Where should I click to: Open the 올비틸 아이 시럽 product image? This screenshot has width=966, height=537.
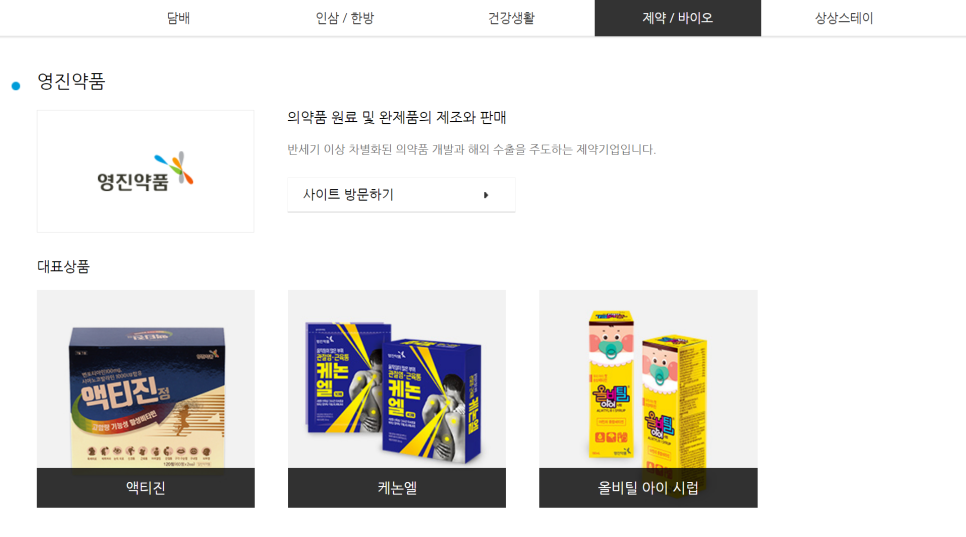(648, 379)
